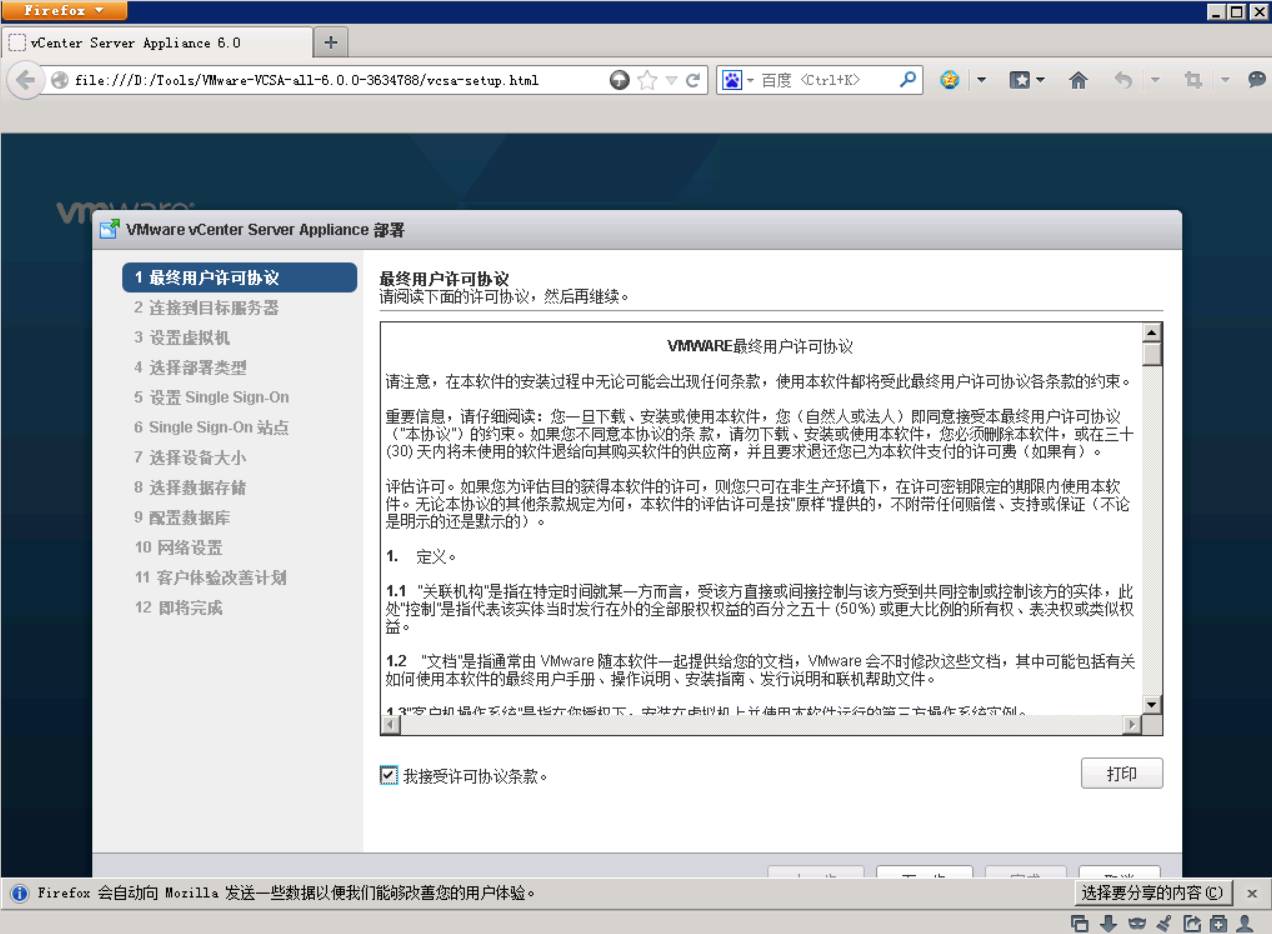Toggle the 我接受许可协议条款 checkbox
This screenshot has height=934, width=1272.
(x=389, y=775)
